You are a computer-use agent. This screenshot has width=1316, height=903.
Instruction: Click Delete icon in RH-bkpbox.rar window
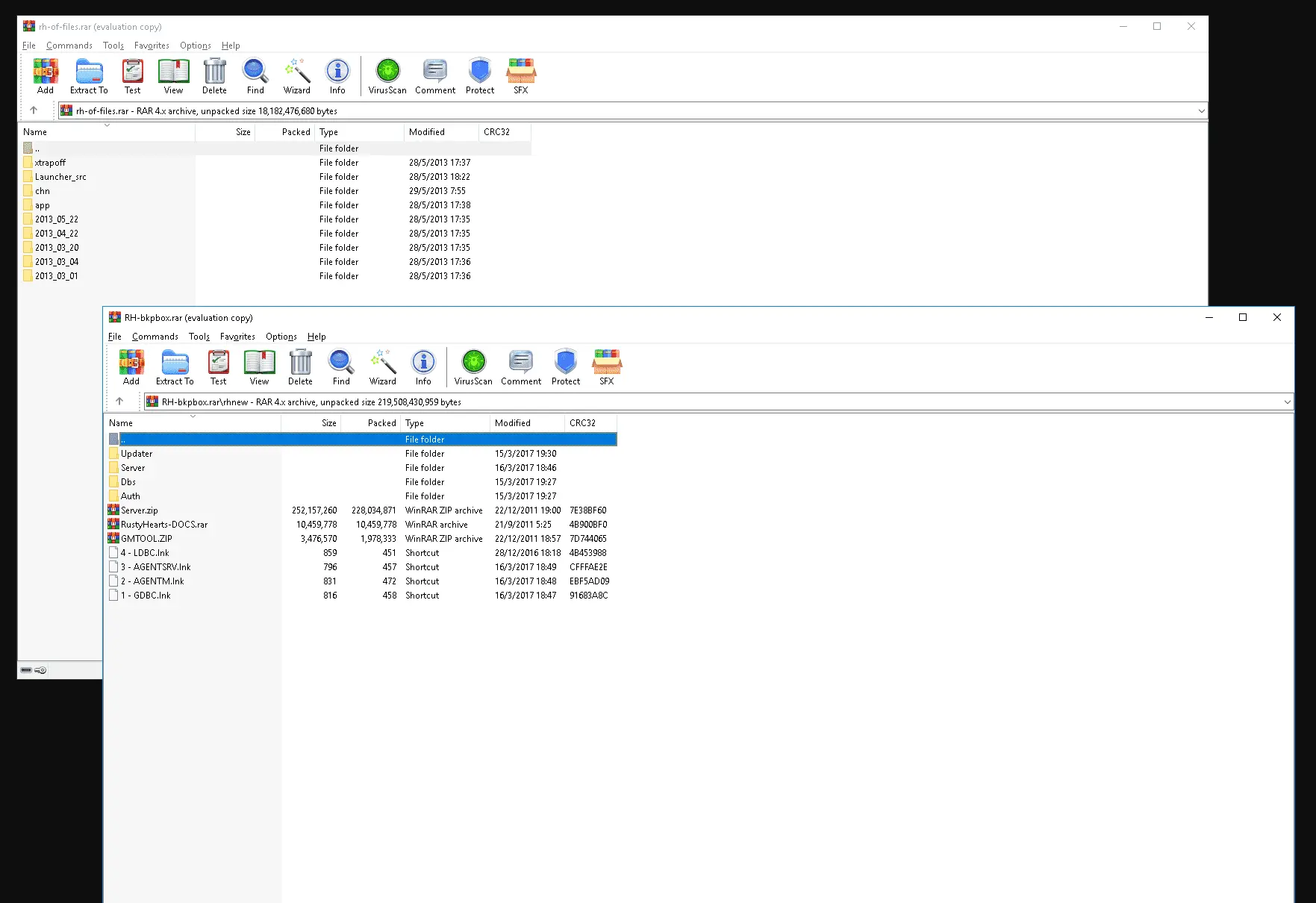tap(300, 367)
